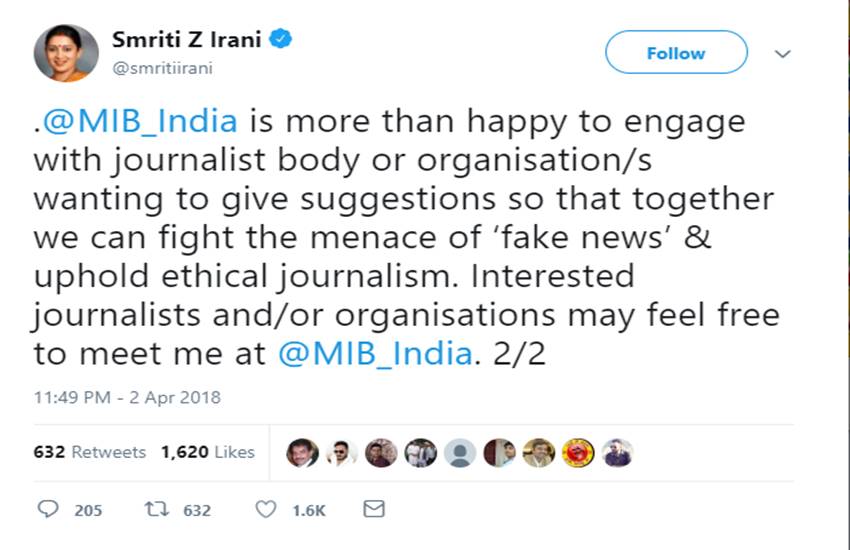850x550 pixels.
Task: Click the @MIB_India mention before 2/2
Action: point(374,354)
